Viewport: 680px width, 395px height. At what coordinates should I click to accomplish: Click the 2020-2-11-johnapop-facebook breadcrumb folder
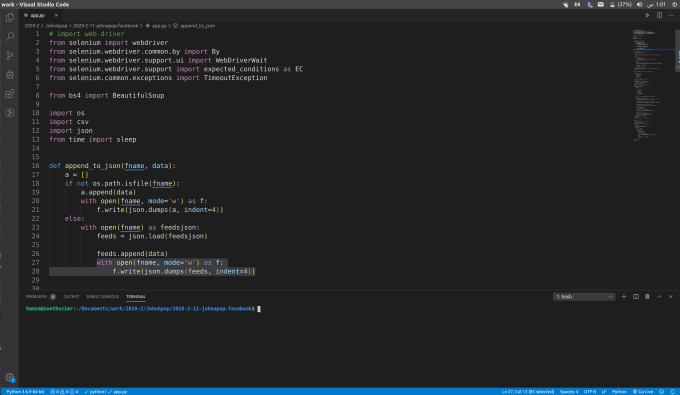[x=105, y=26]
